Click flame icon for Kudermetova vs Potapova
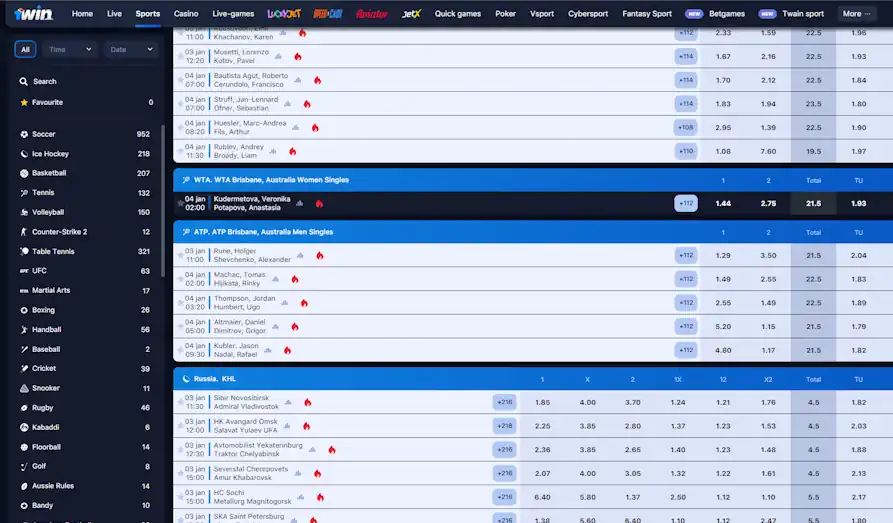893x523 pixels. [319, 203]
